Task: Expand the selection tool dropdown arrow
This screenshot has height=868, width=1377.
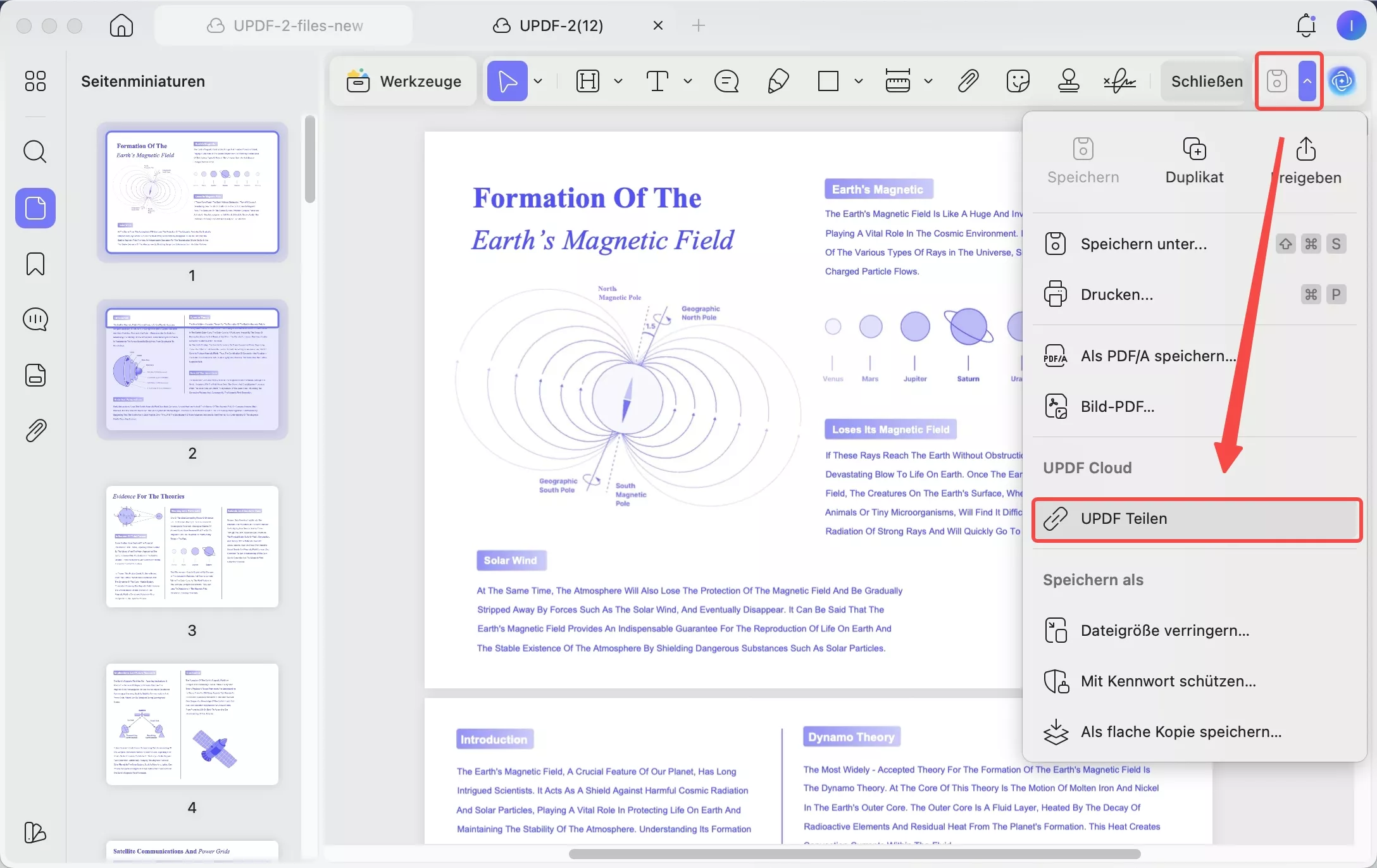Action: click(538, 81)
